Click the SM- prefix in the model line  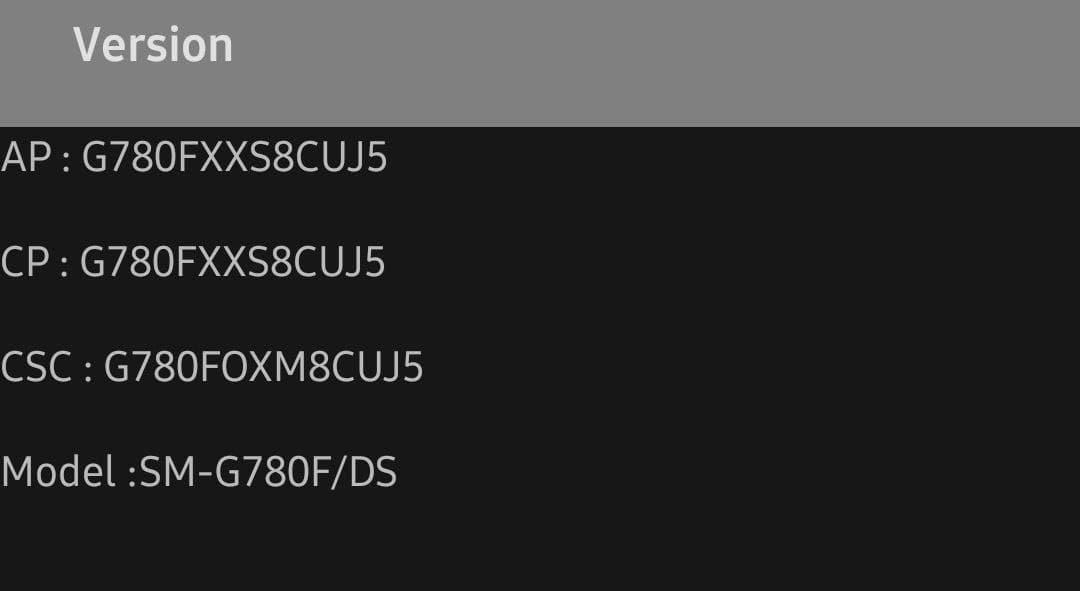pyautogui.click(x=176, y=473)
